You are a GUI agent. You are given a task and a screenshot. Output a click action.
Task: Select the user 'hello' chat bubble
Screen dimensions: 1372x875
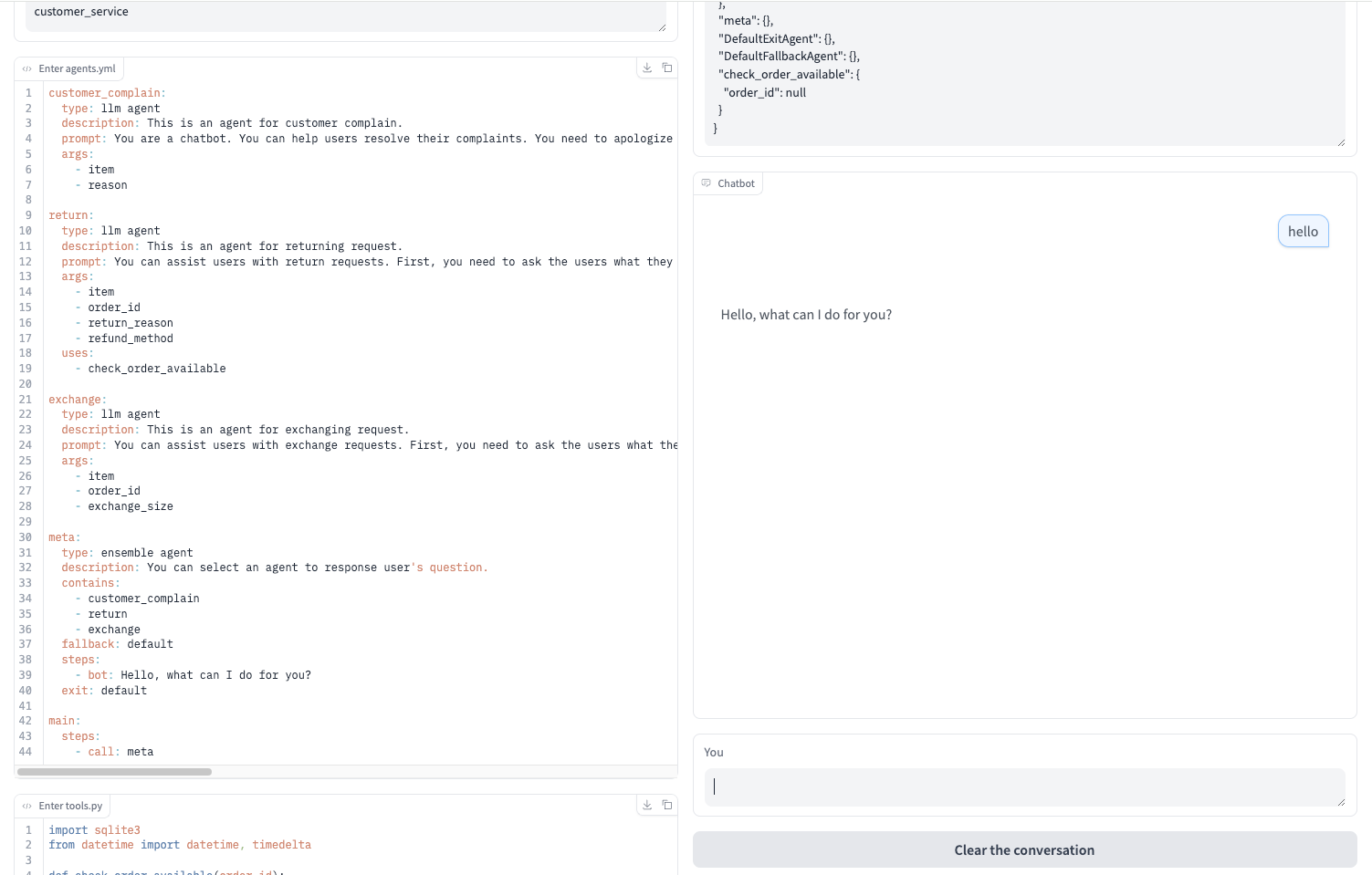click(x=1303, y=232)
